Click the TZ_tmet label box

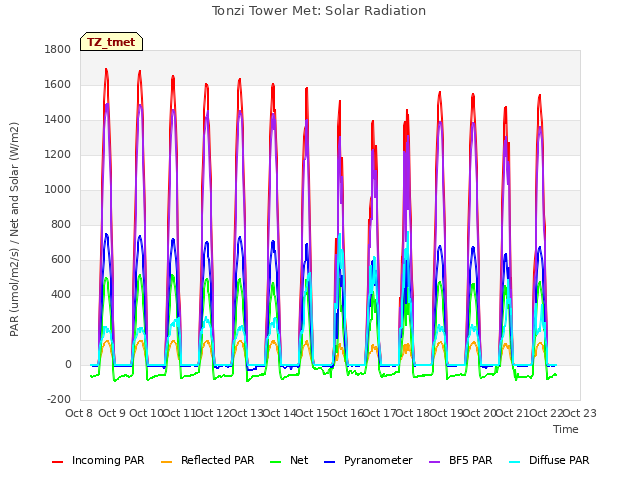[x=111, y=42]
